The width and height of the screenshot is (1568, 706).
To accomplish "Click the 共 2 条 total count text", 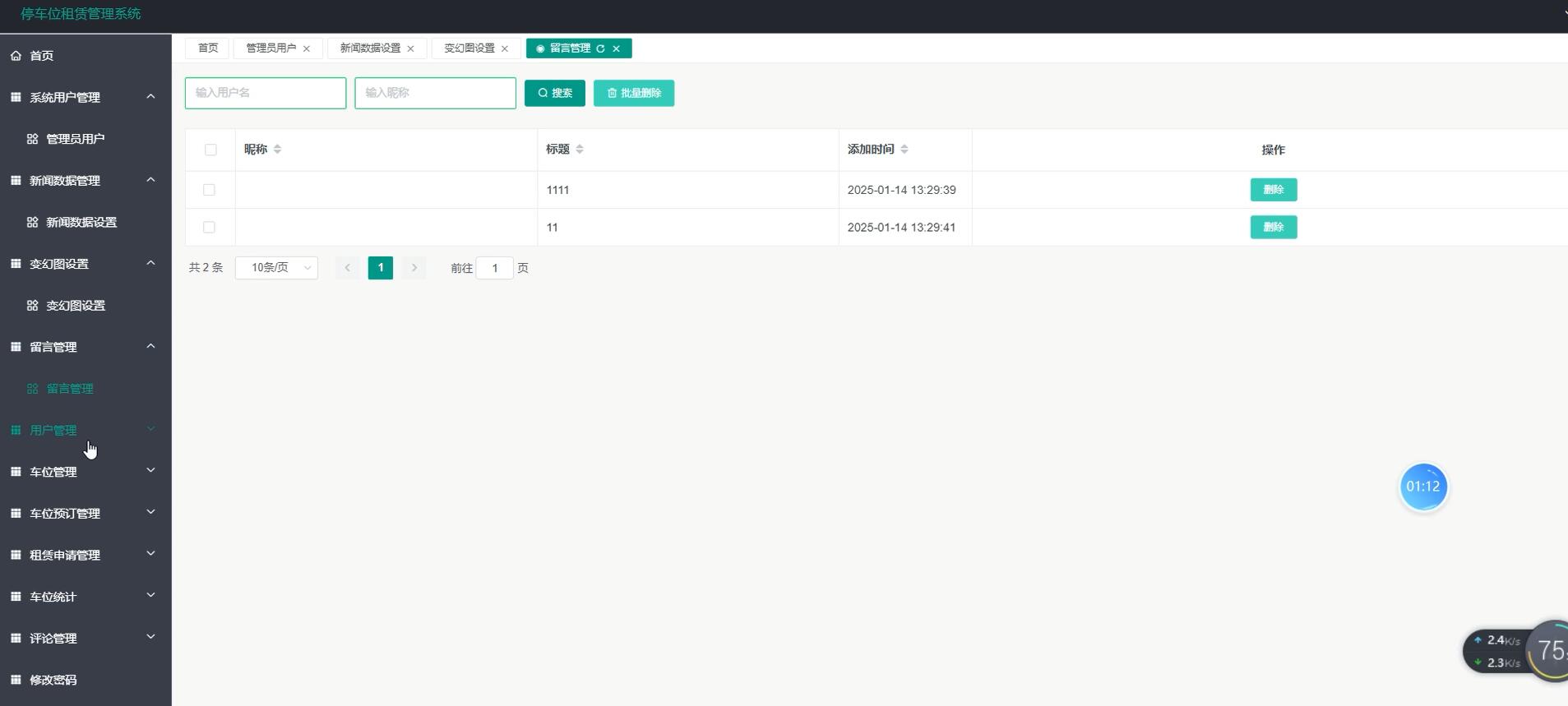I will coord(206,268).
